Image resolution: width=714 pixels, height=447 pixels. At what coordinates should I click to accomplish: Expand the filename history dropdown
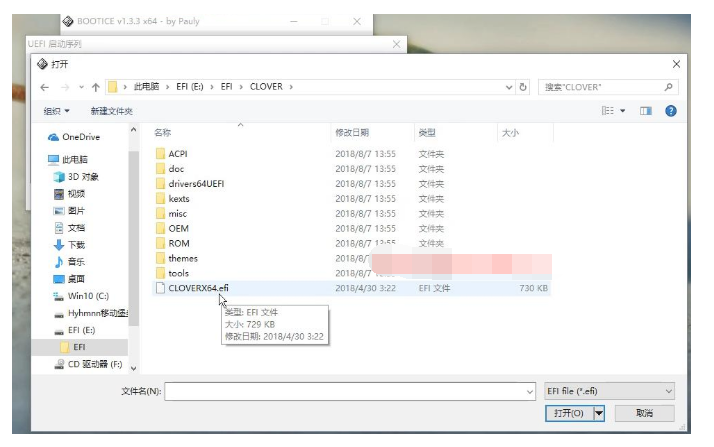coord(530,391)
